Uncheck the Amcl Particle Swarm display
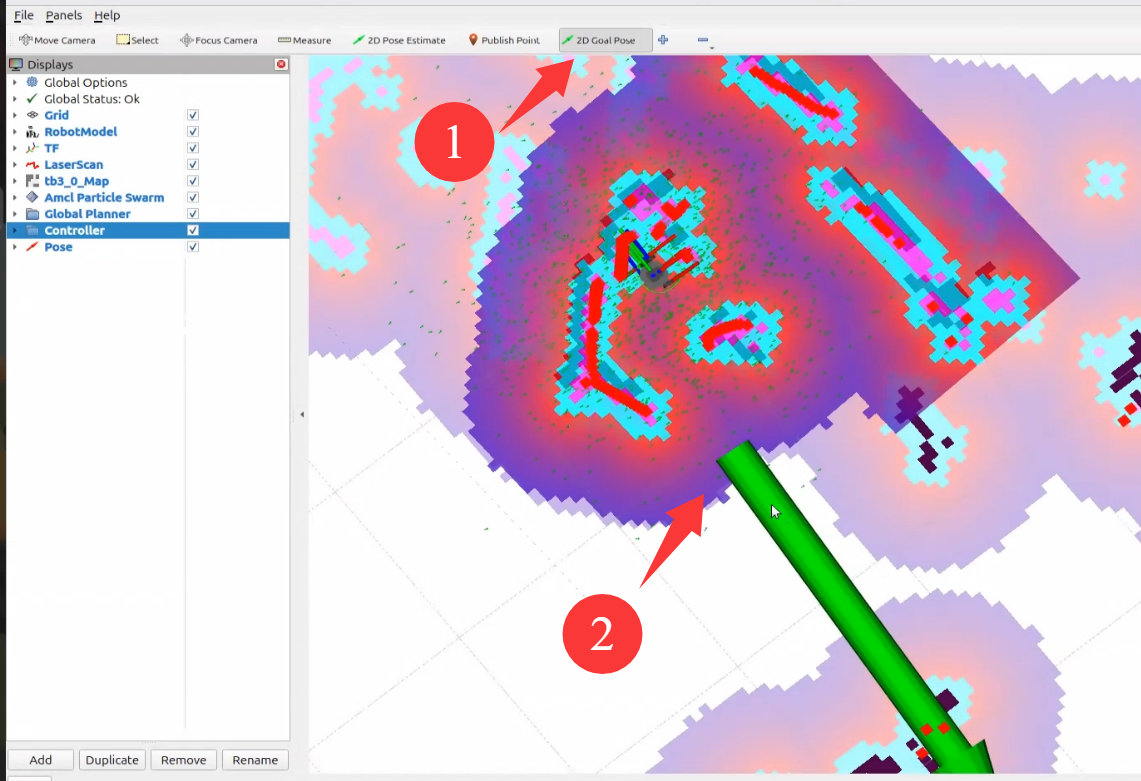 pos(193,198)
